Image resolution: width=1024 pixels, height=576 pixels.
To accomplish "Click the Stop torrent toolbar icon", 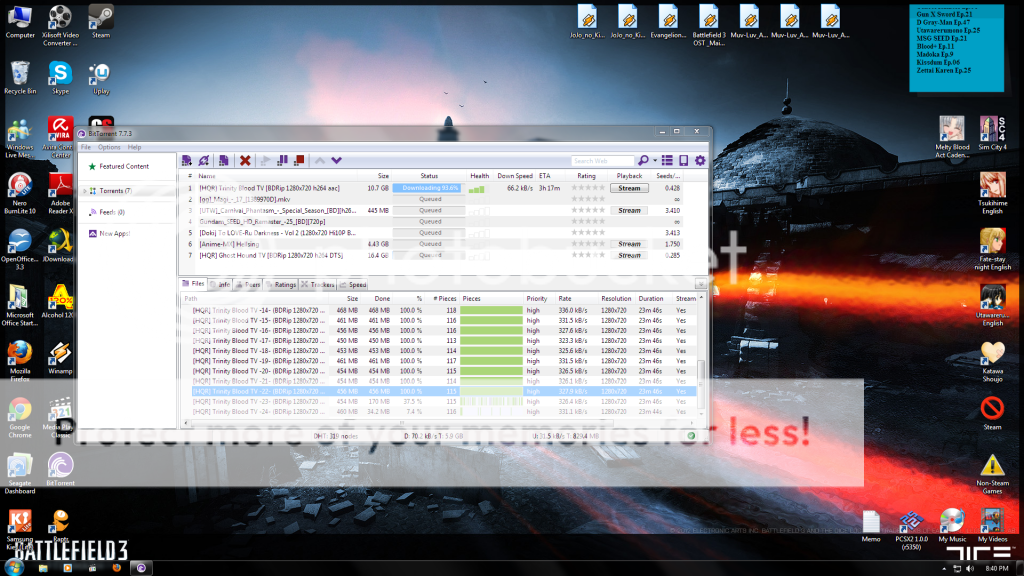I will pos(298,160).
